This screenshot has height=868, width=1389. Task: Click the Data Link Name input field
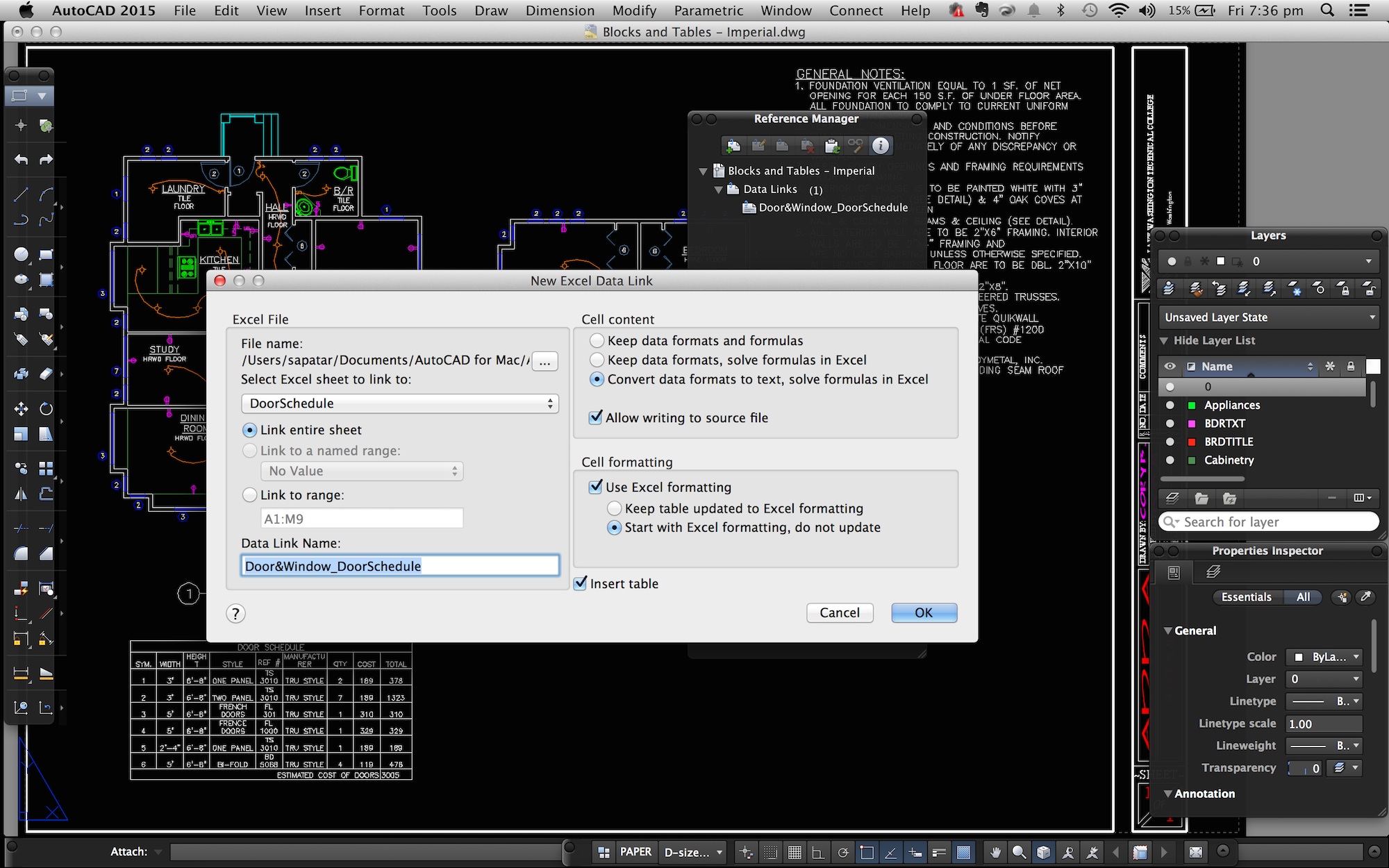[399, 565]
